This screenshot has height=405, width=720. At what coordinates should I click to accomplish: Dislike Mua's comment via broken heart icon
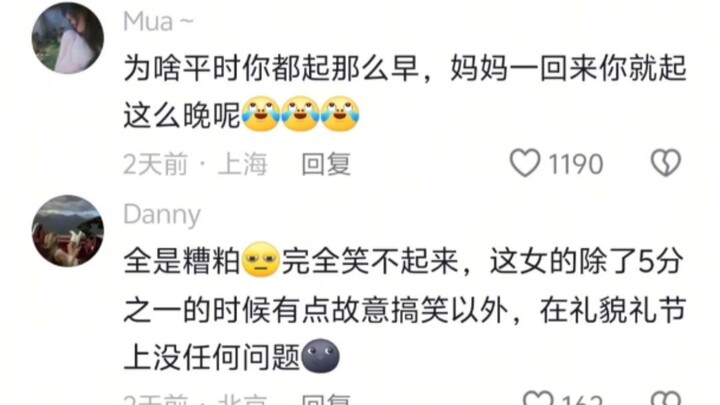[666, 163]
